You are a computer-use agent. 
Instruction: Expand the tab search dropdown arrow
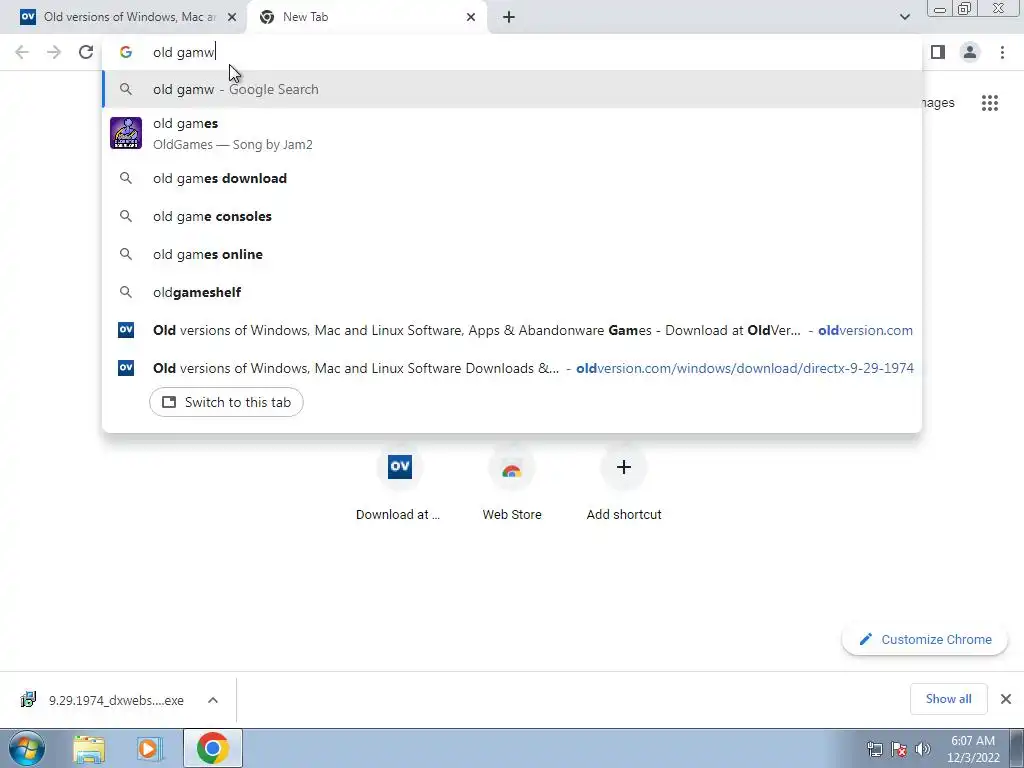(x=904, y=17)
